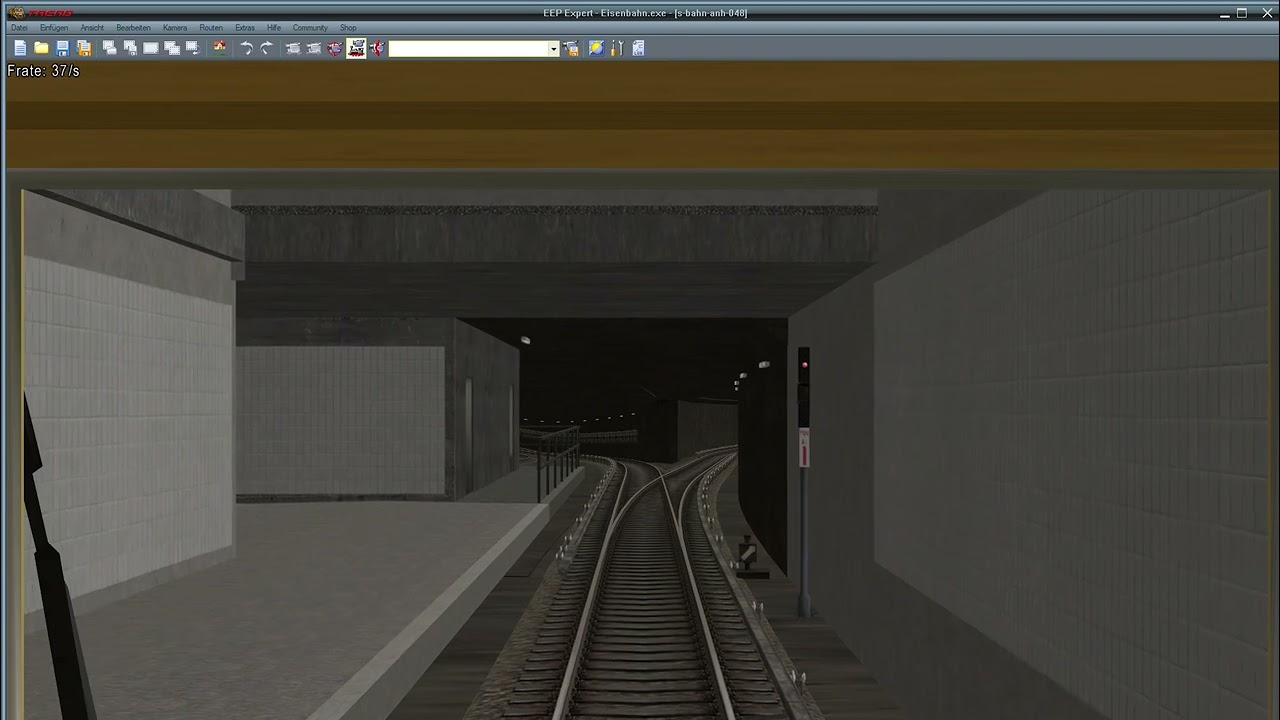The width and height of the screenshot is (1280, 720).
Task: Maximize the EEP Expert window
Action: [1242, 13]
